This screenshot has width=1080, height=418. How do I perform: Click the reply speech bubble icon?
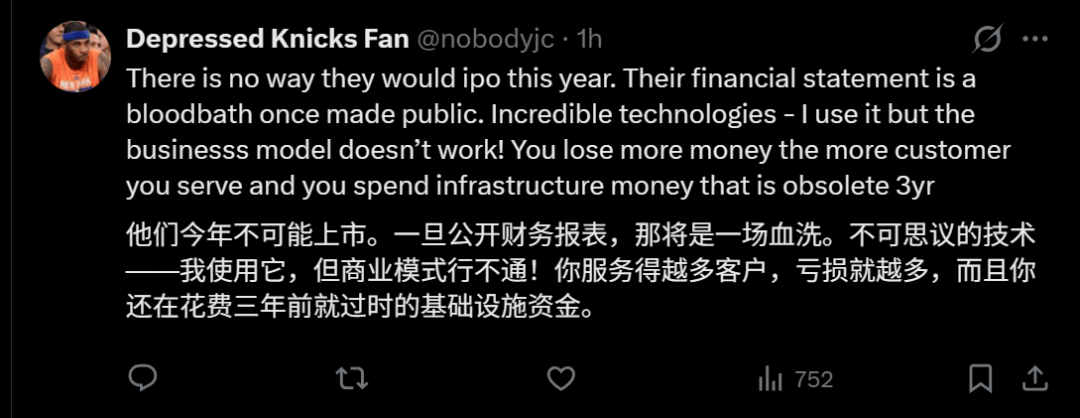coord(143,378)
